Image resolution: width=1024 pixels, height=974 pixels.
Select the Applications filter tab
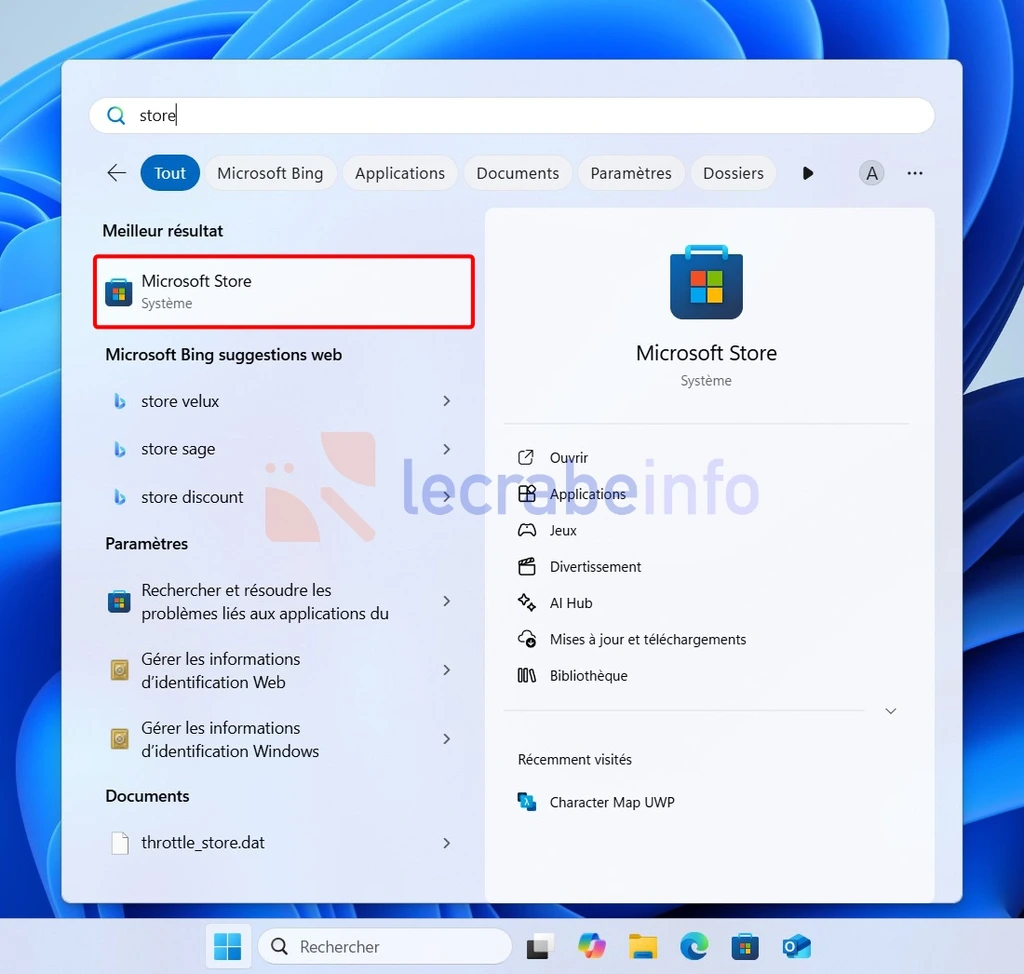pyautogui.click(x=400, y=173)
